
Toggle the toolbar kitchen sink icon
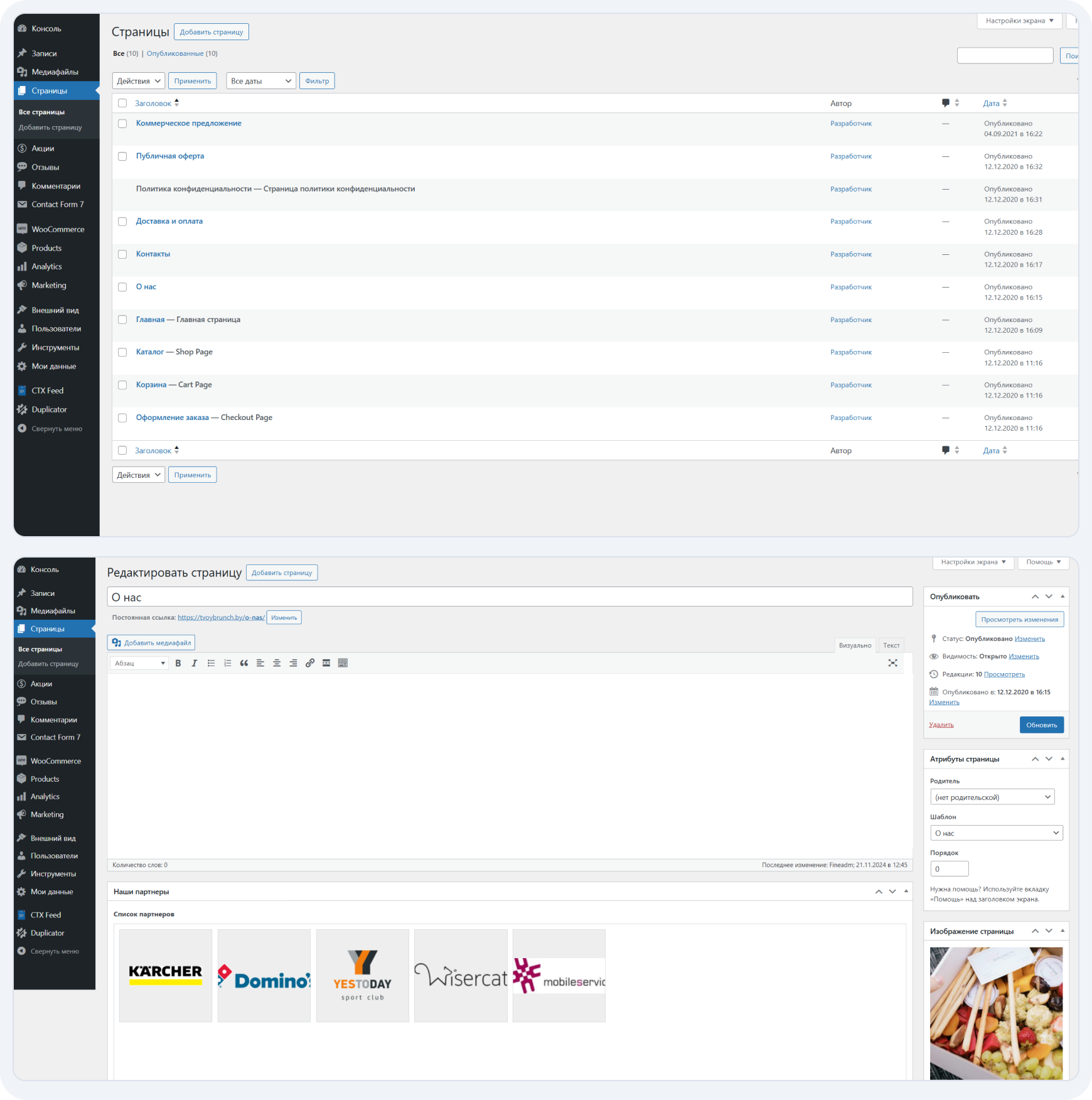pyautogui.click(x=343, y=663)
